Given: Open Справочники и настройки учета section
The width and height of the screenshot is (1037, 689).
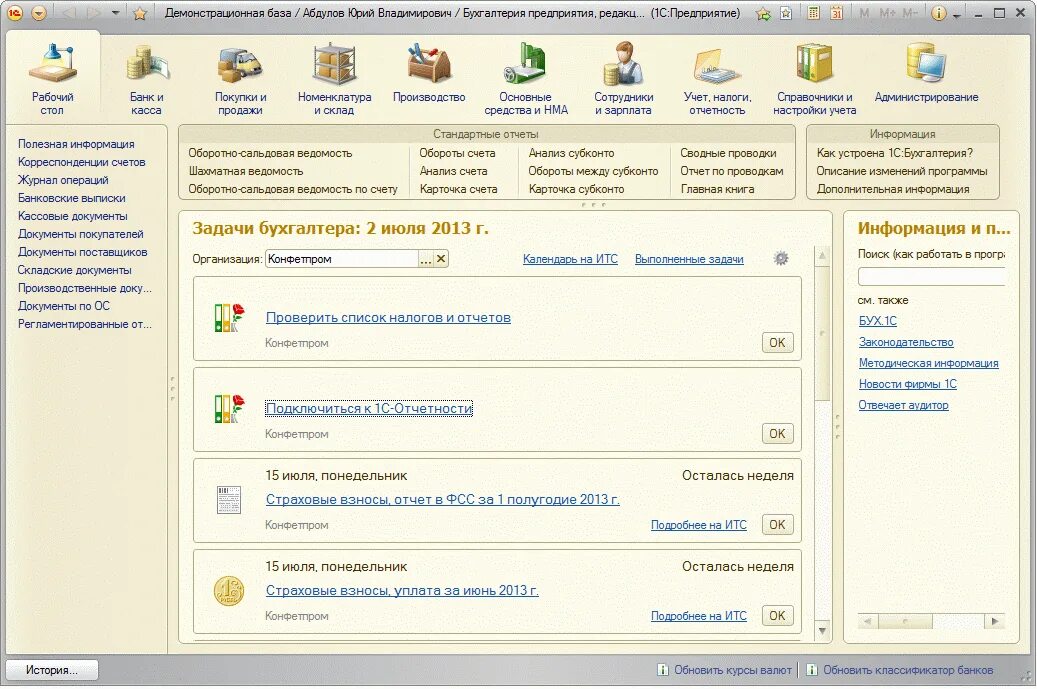Looking at the screenshot, I should pyautogui.click(x=814, y=78).
